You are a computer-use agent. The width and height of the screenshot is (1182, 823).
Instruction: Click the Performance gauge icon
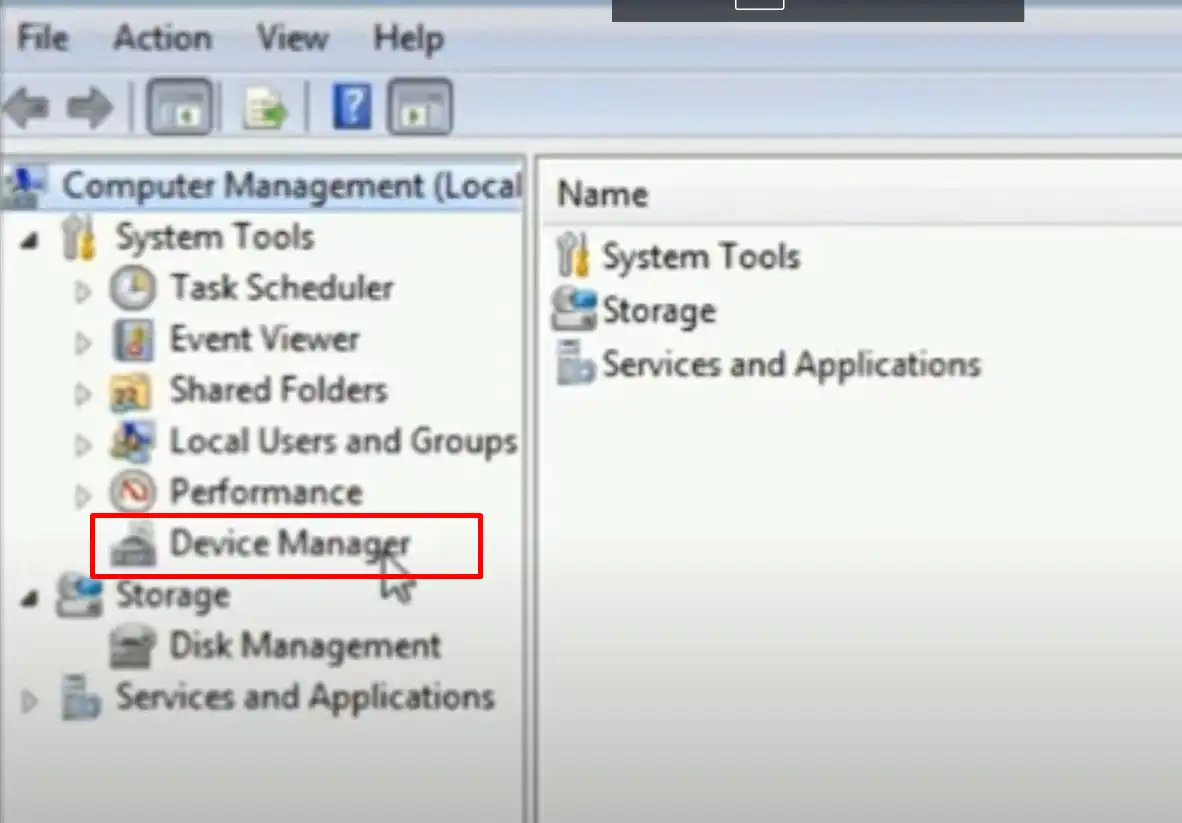click(x=133, y=492)
